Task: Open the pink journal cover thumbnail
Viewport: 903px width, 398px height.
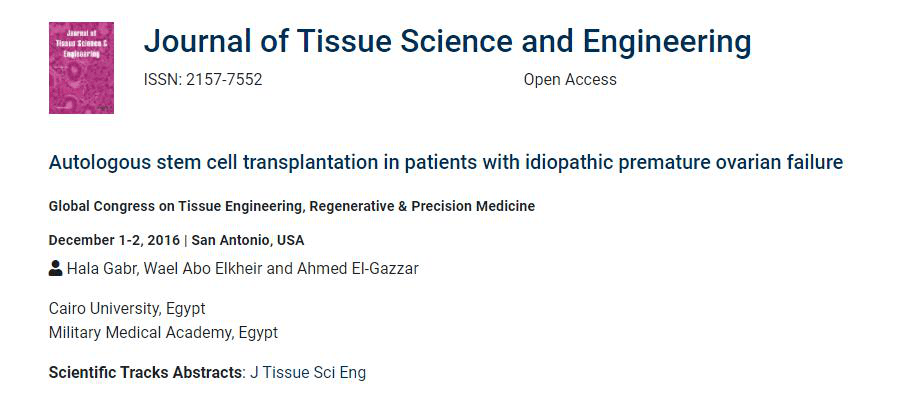Action: tap(81, 68)
